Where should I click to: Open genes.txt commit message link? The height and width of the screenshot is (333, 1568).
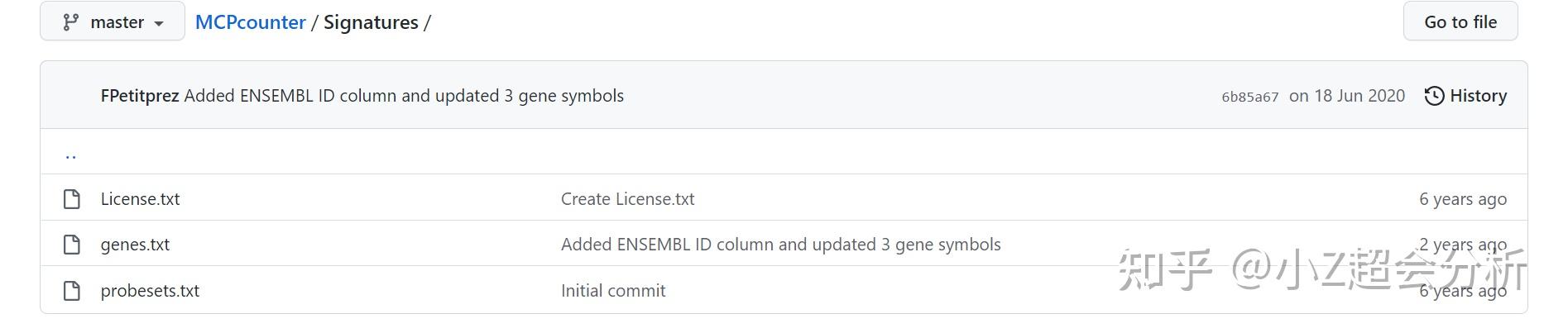tap(780, 245)
